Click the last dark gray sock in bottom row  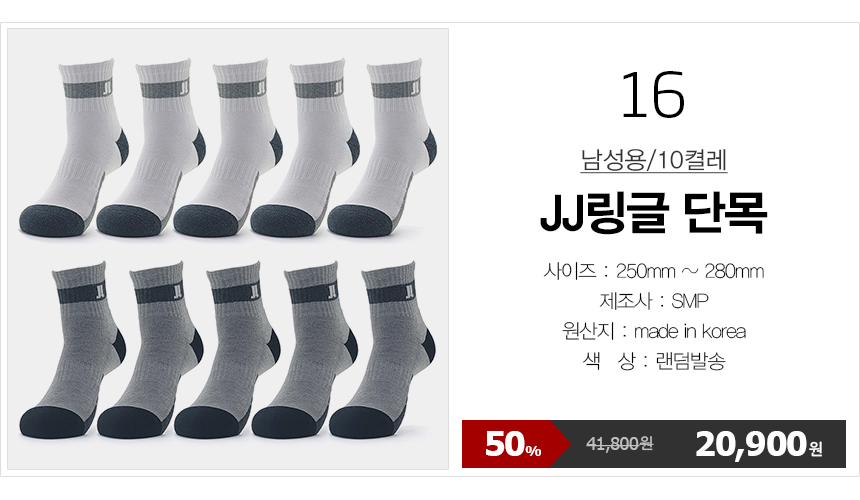coord(382,350)
